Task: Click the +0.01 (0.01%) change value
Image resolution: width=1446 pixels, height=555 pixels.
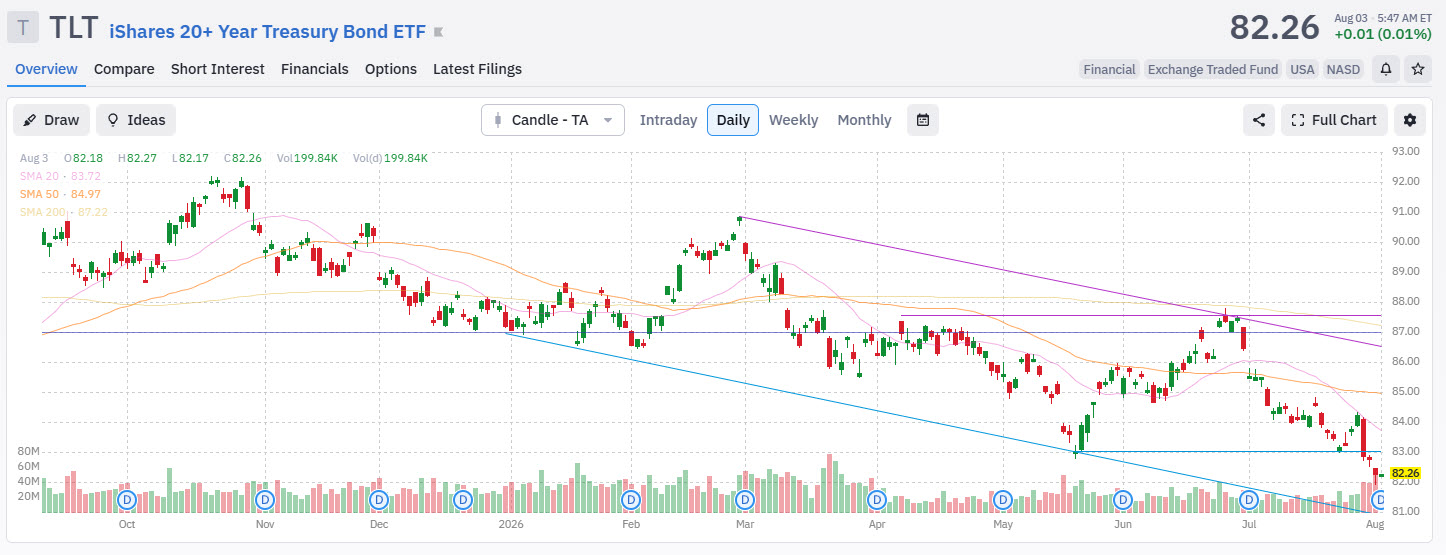Action: coord(1382,35)
